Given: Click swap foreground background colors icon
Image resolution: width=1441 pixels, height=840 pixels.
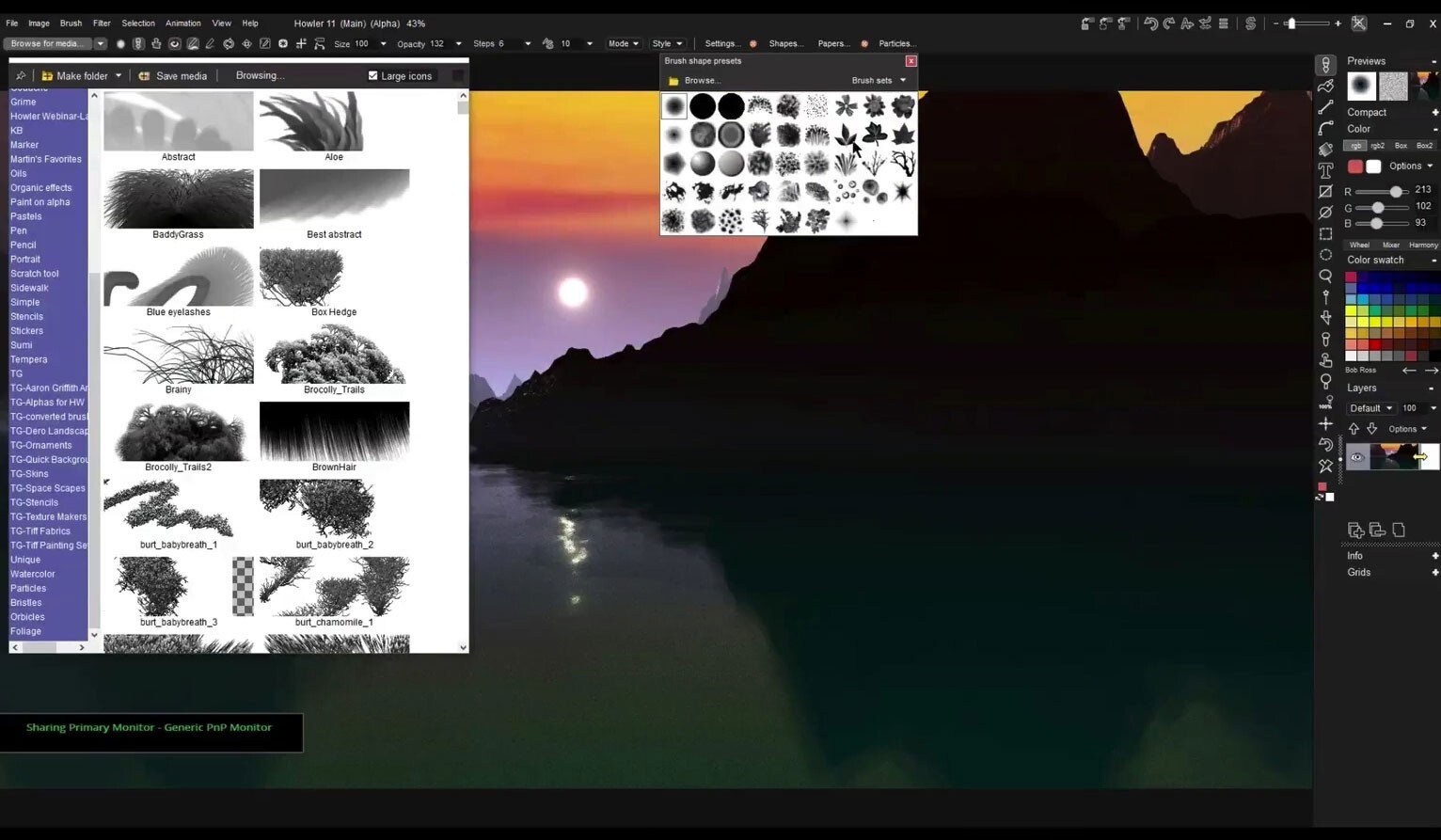Looking at the screenshot, I should tap(1319, 498).
